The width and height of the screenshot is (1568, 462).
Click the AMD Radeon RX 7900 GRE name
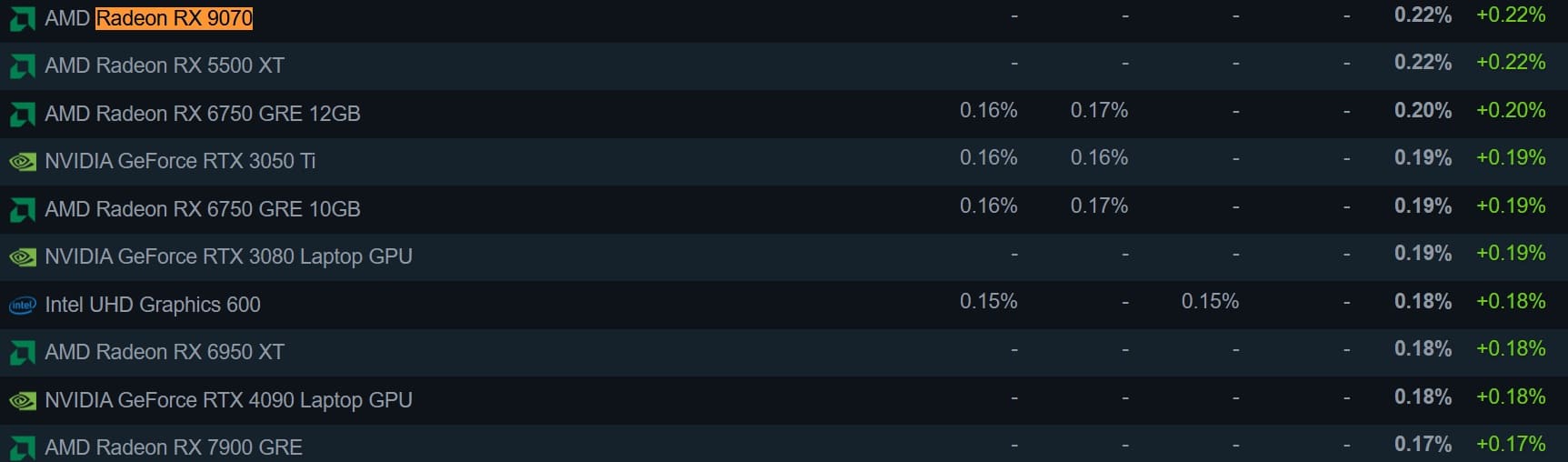coord(174,447)
